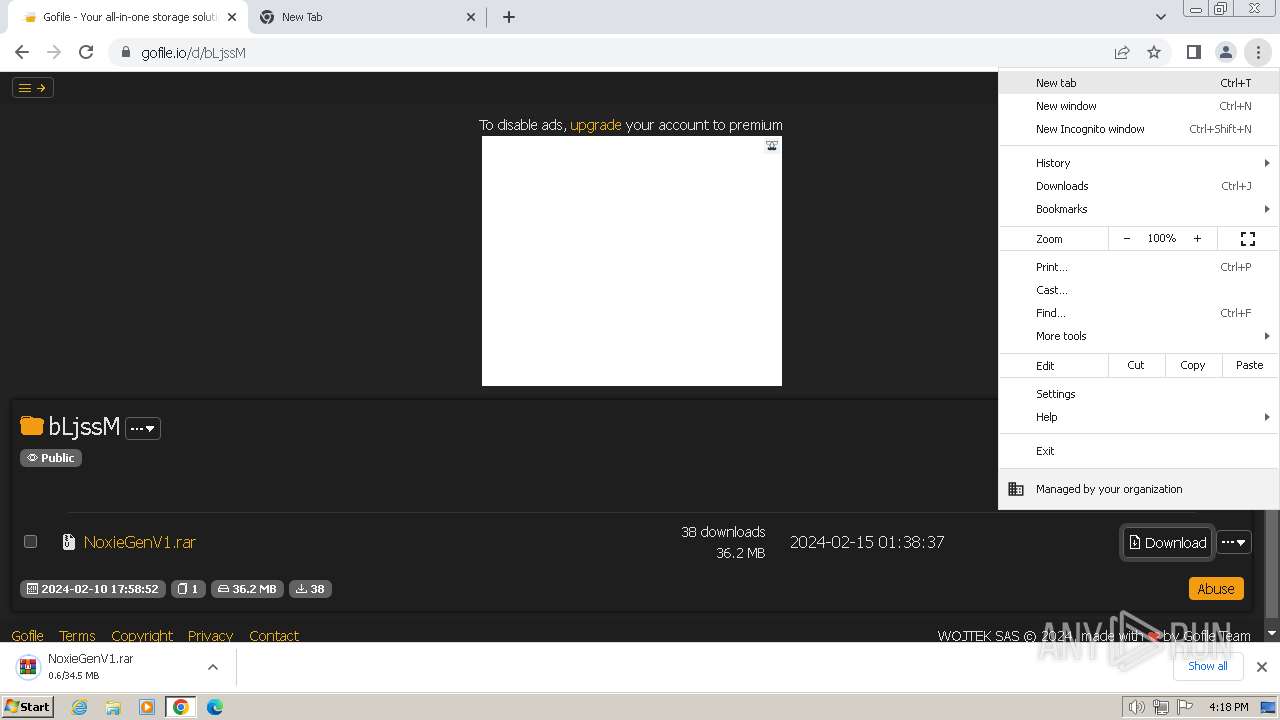
Task: Report the file with Abuse button
Action: [1216, 589]
